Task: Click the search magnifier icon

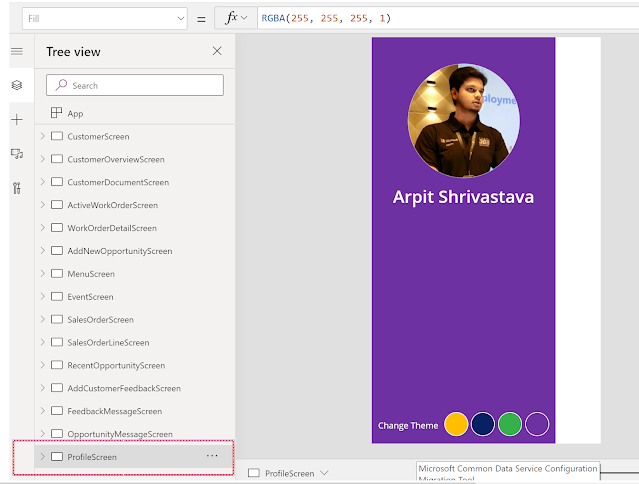Action: (x=61, y=85)
